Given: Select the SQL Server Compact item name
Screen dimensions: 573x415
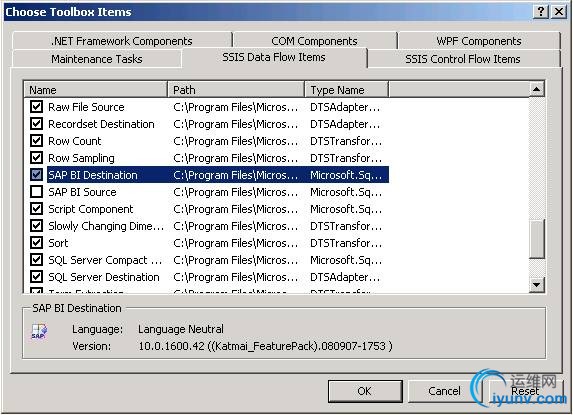Looking at the screenshot, I should click(x=105, y=260).
